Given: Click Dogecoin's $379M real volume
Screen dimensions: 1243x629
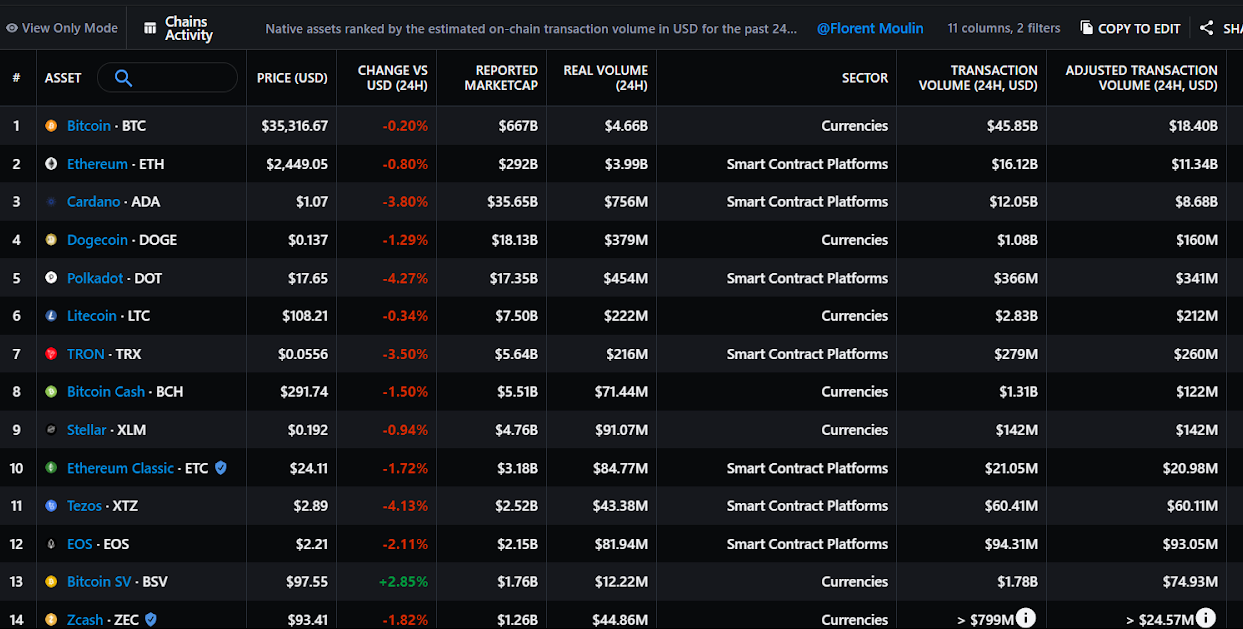Looking at the screenshot, I should click(x=626, y=240).
